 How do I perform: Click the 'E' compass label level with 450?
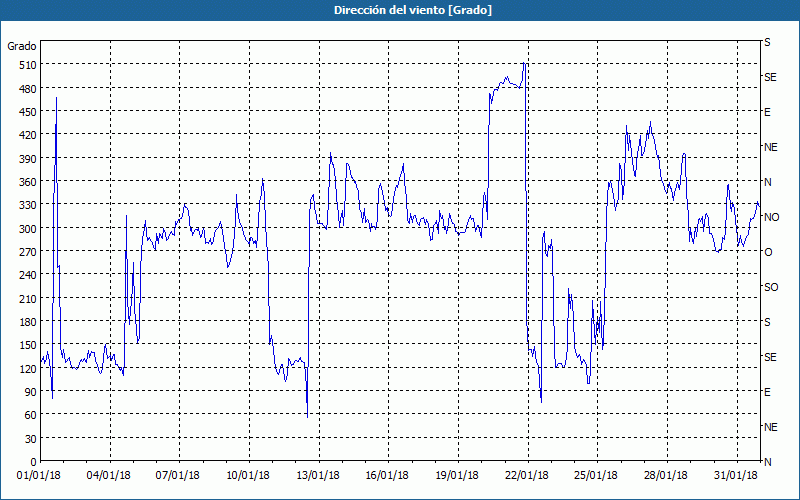point(767,112)
